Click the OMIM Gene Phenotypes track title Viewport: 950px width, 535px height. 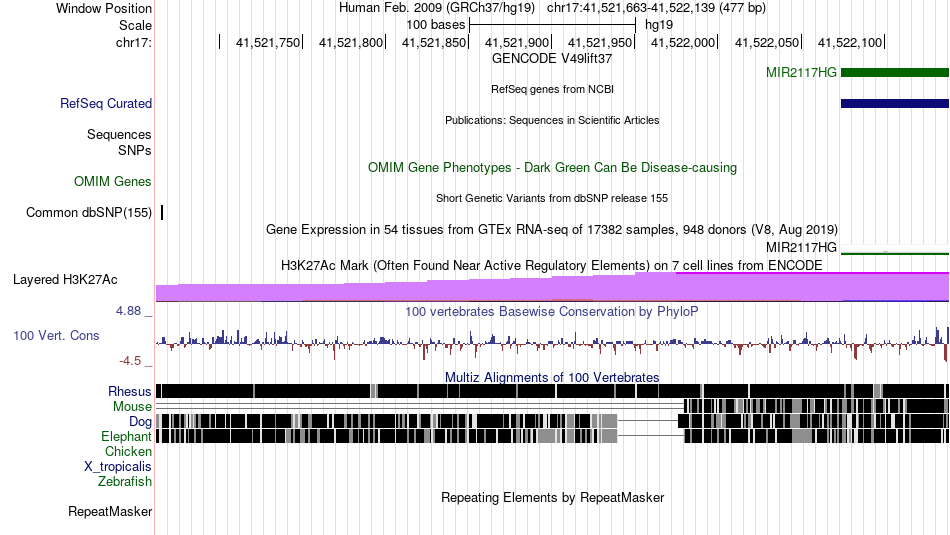point(552,167)
